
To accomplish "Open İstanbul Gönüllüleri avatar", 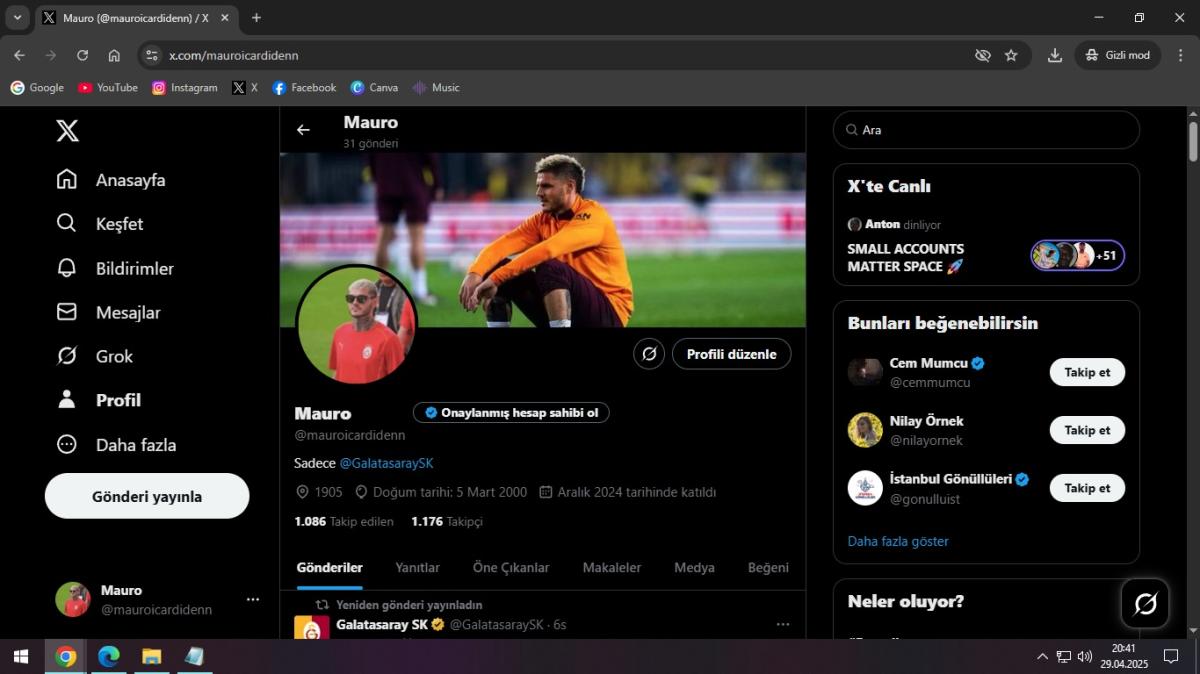I will point(865,488).
